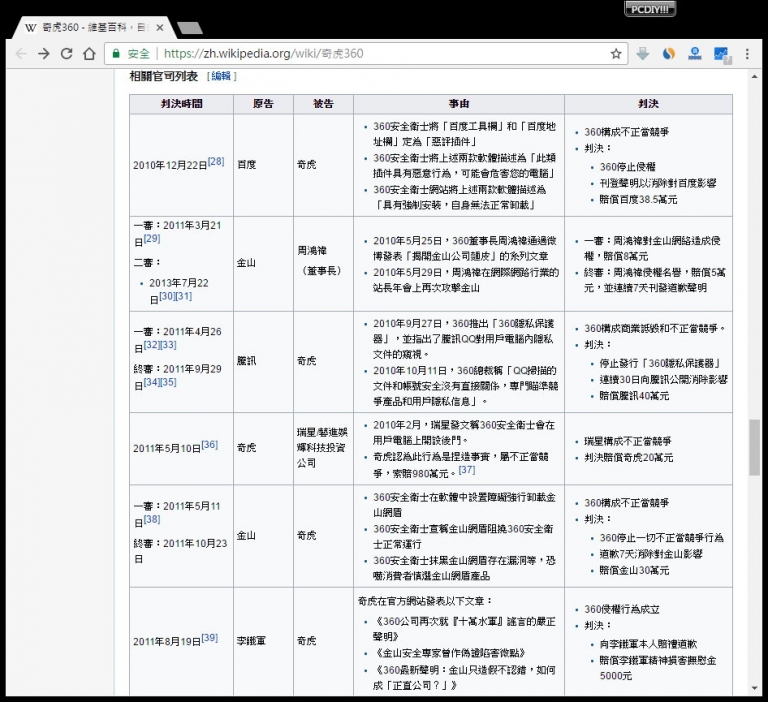768x702 pixels.
Task: Click text 判決賠償奇虎20萬元
Action: pyautogui.click(x=629, y=458)
